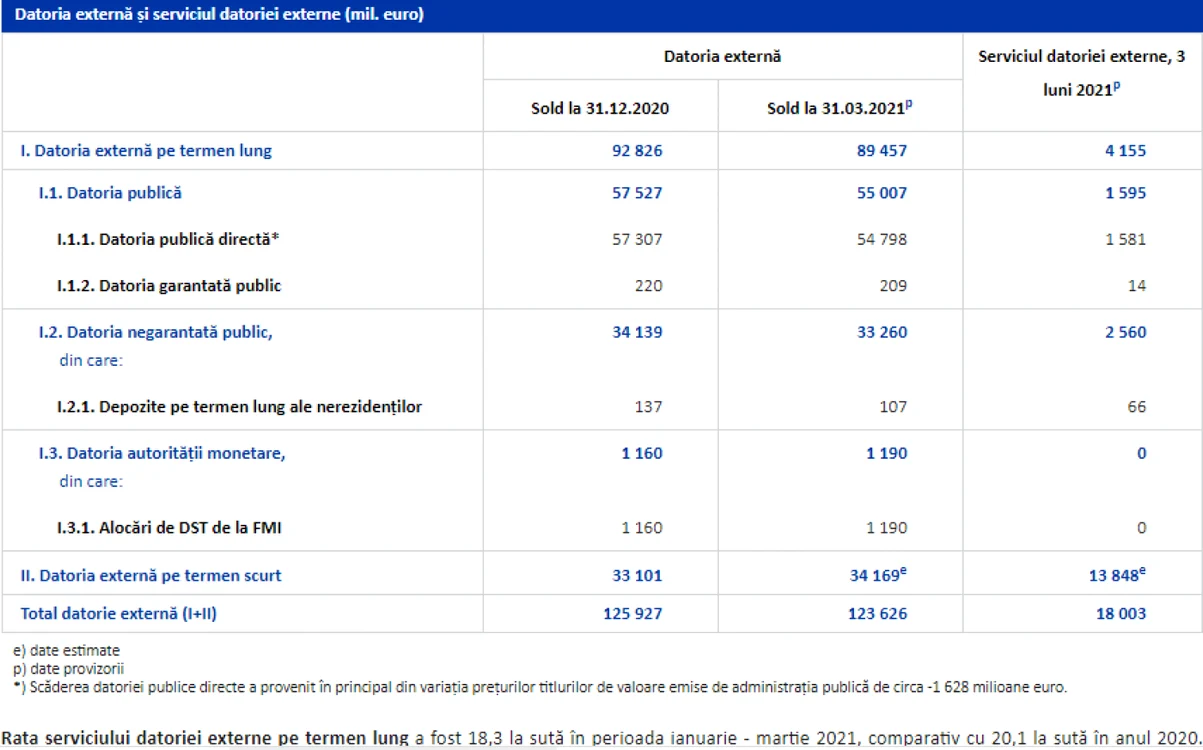Click the value 220

[649, 286]
